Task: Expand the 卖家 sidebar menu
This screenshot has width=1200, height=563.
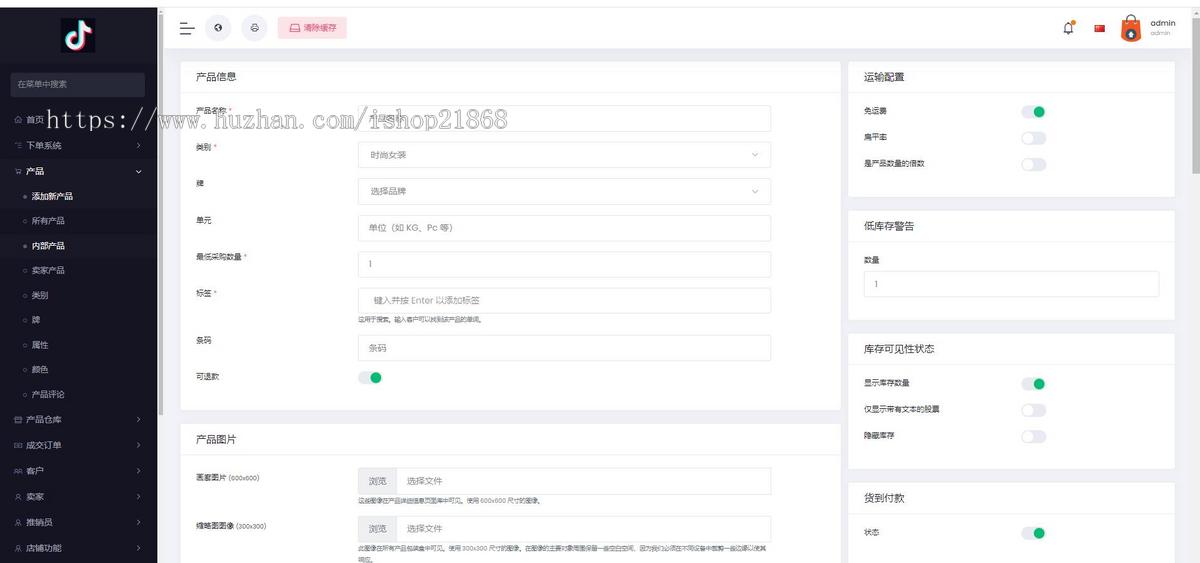Action: point(139,497)
